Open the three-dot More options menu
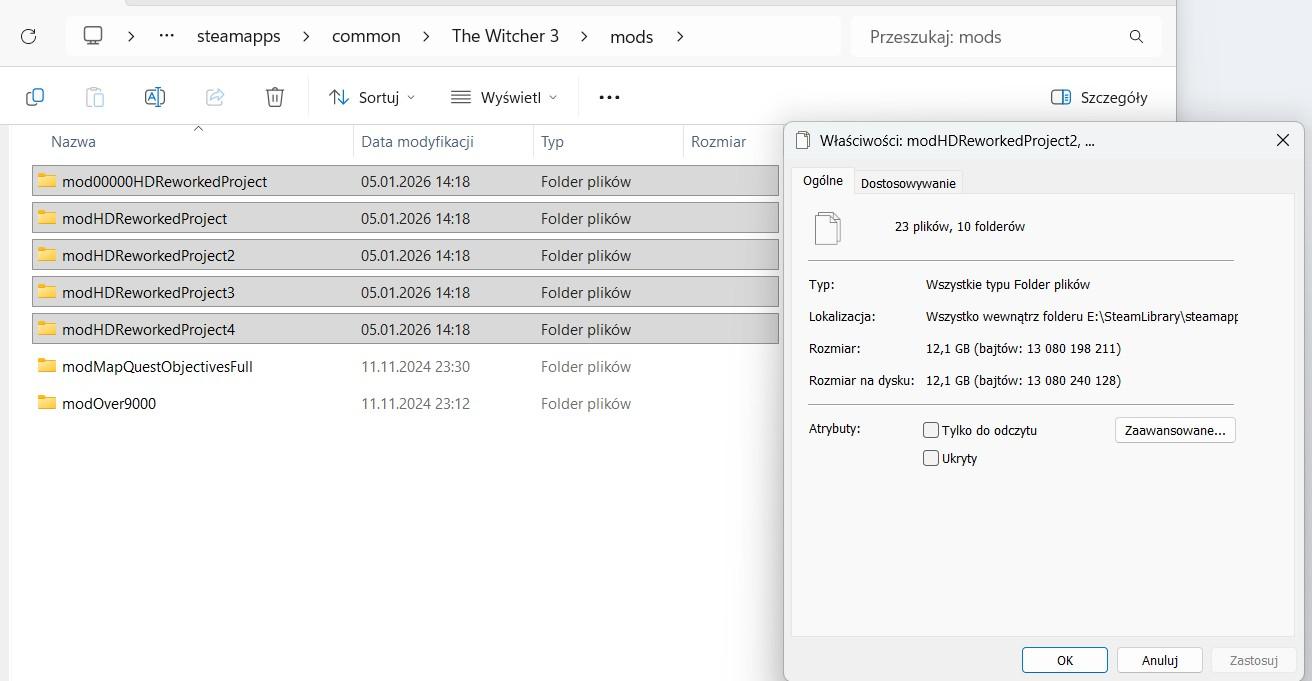 pos(609,97)
